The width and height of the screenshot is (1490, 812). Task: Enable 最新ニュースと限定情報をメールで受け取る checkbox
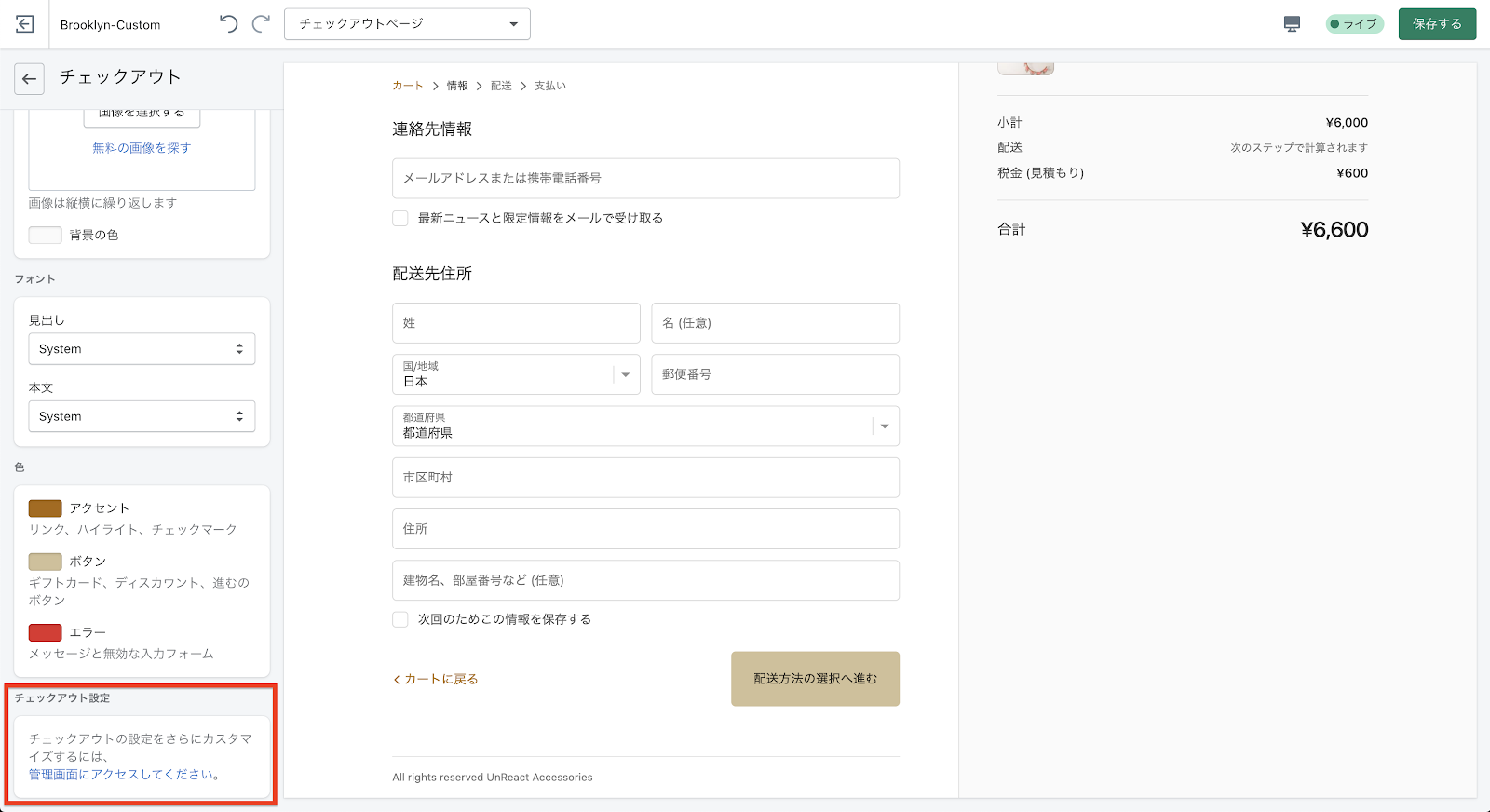click(x=400, y=218)
